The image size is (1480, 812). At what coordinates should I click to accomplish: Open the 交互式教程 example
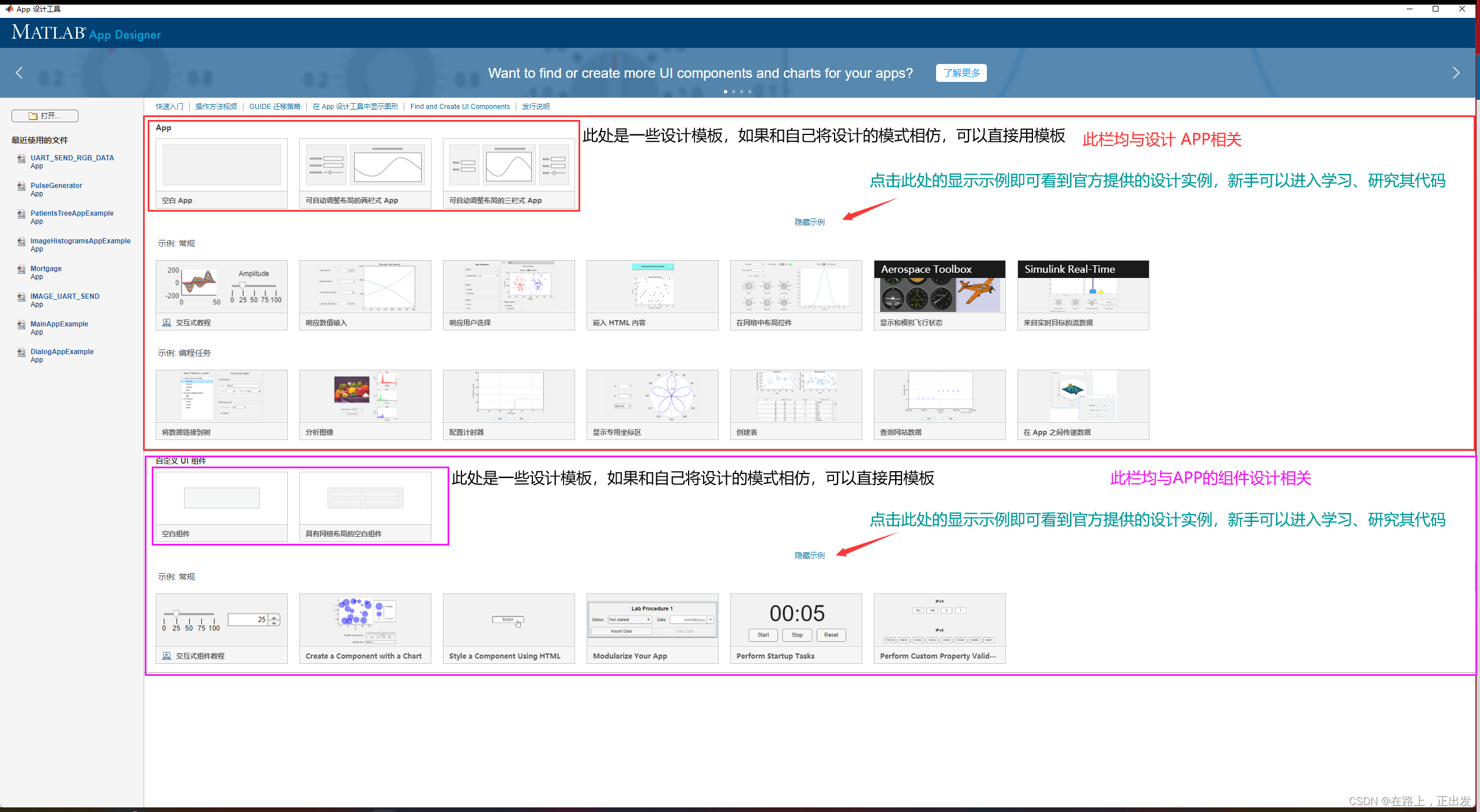coord(221,295)
